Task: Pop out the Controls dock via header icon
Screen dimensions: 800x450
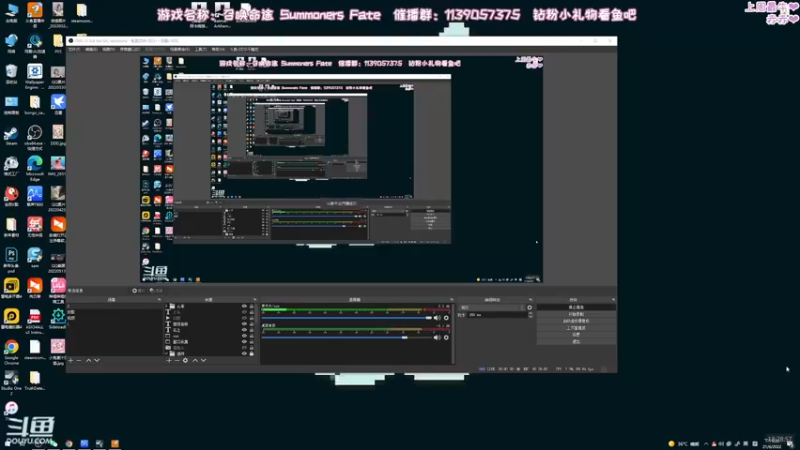Action: 613,299
